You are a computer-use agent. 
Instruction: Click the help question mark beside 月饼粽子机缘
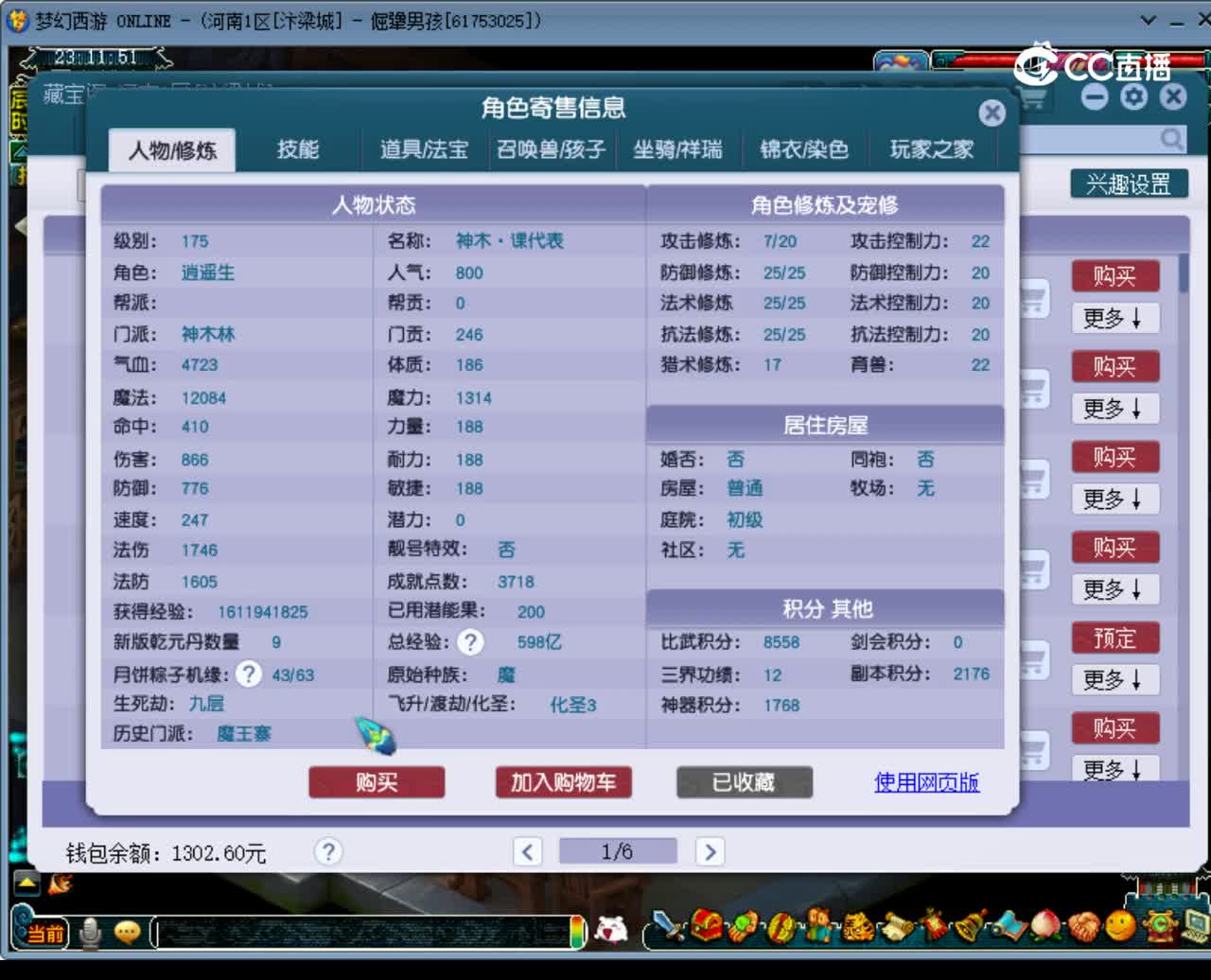[248, 674]
